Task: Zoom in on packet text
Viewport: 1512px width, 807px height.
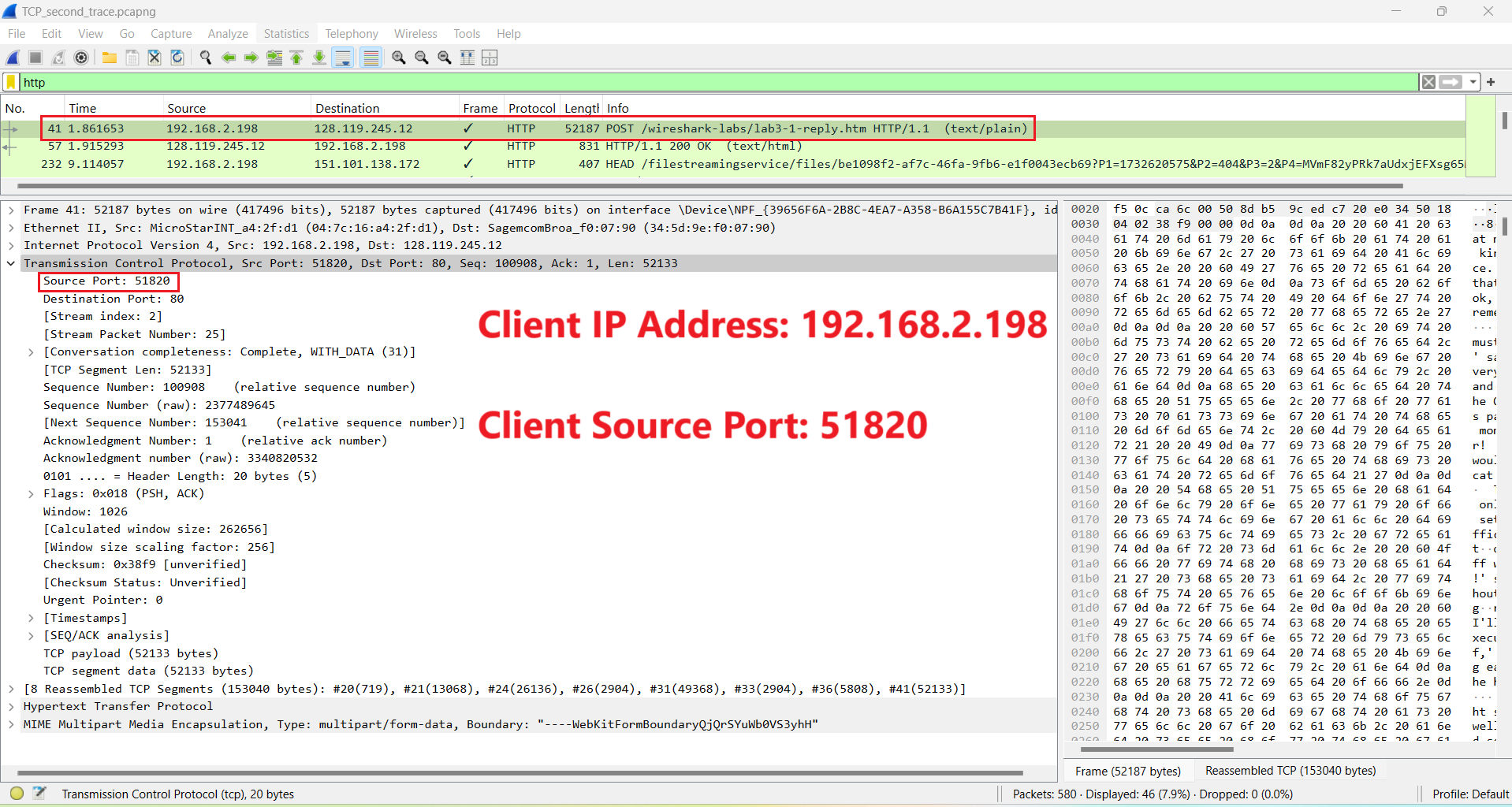Action: point(399,58)
